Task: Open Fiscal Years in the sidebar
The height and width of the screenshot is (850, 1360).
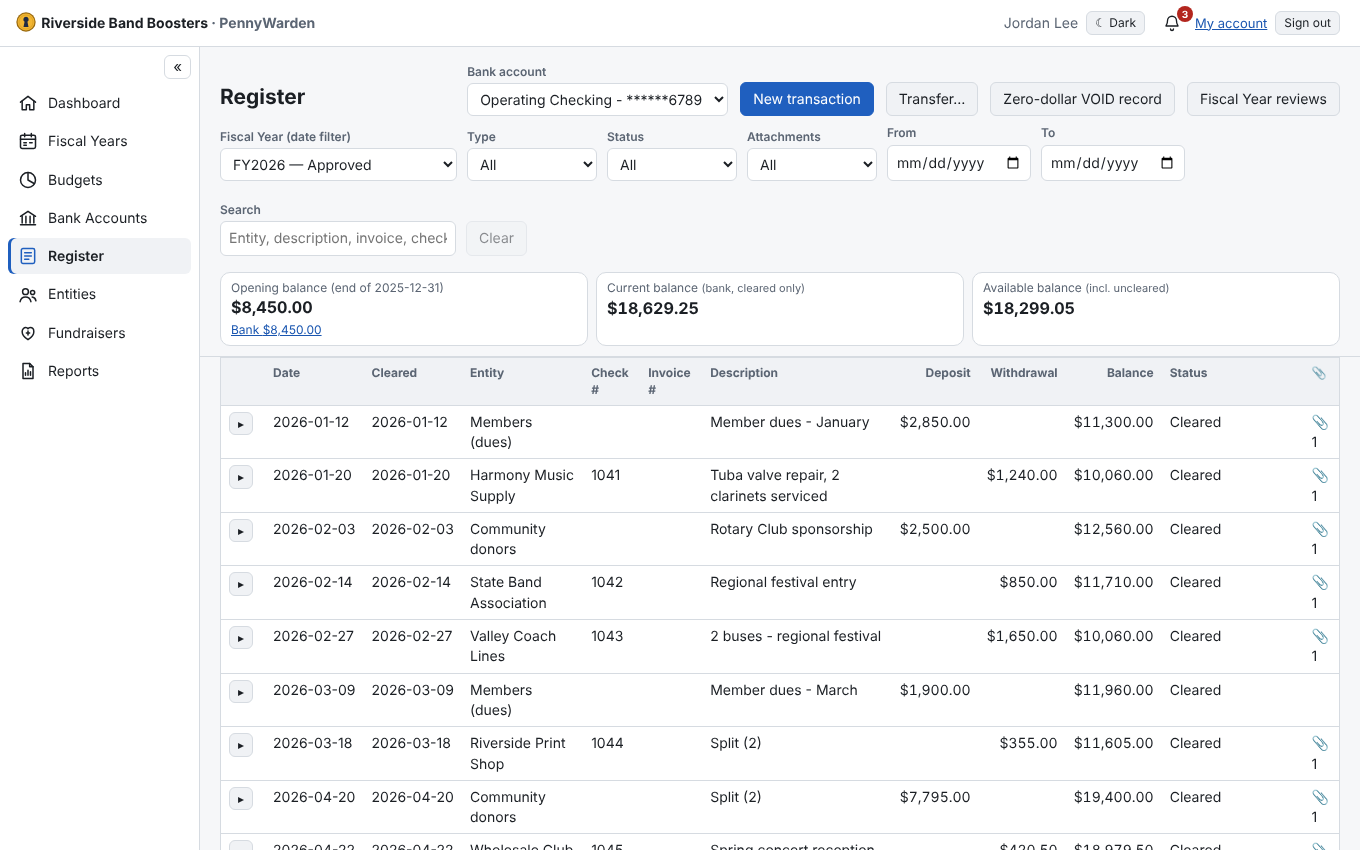Action: pyautogui.click(x=99, y=141)
